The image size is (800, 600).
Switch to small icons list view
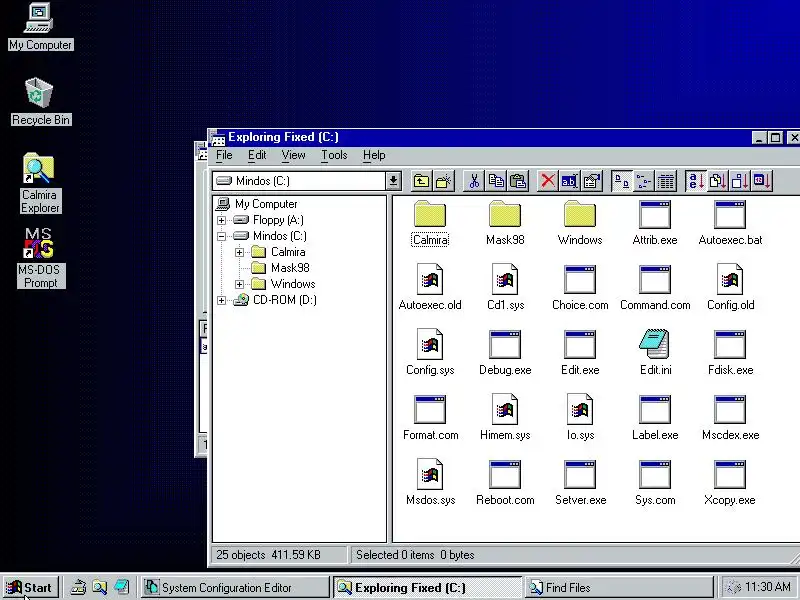click(x=643, y=181)
